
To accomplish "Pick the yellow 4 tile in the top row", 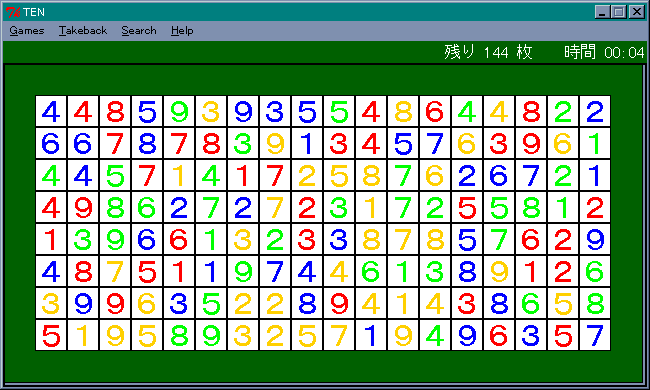I will (x=499, y=111).
